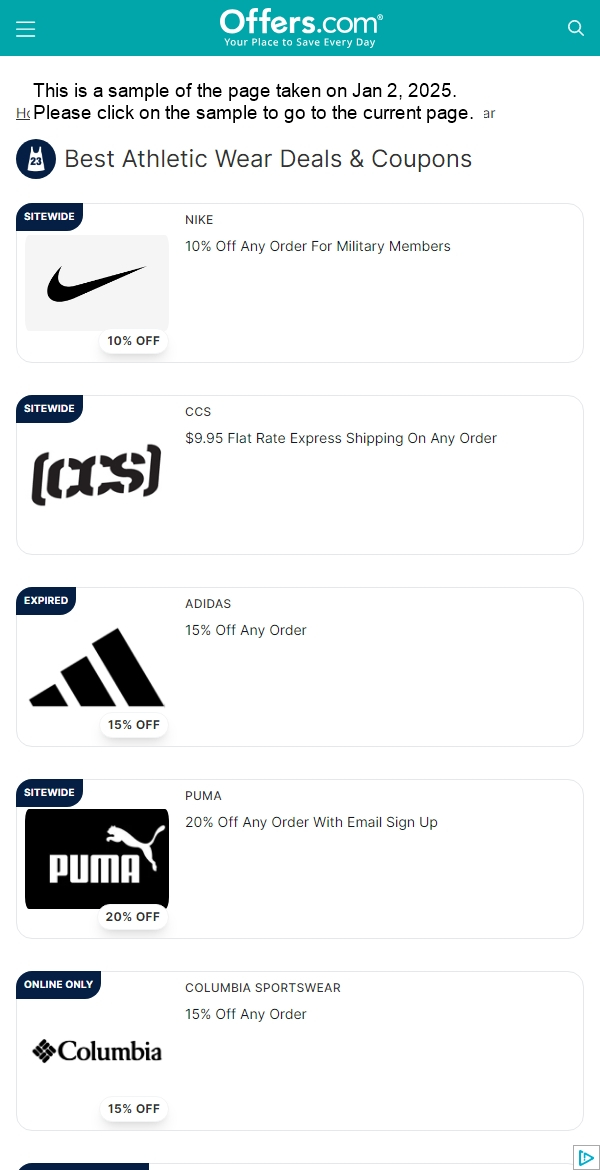Open Adidas 15% Off Any Order offer
The image size is (600, 1170).
pos(246,631)
